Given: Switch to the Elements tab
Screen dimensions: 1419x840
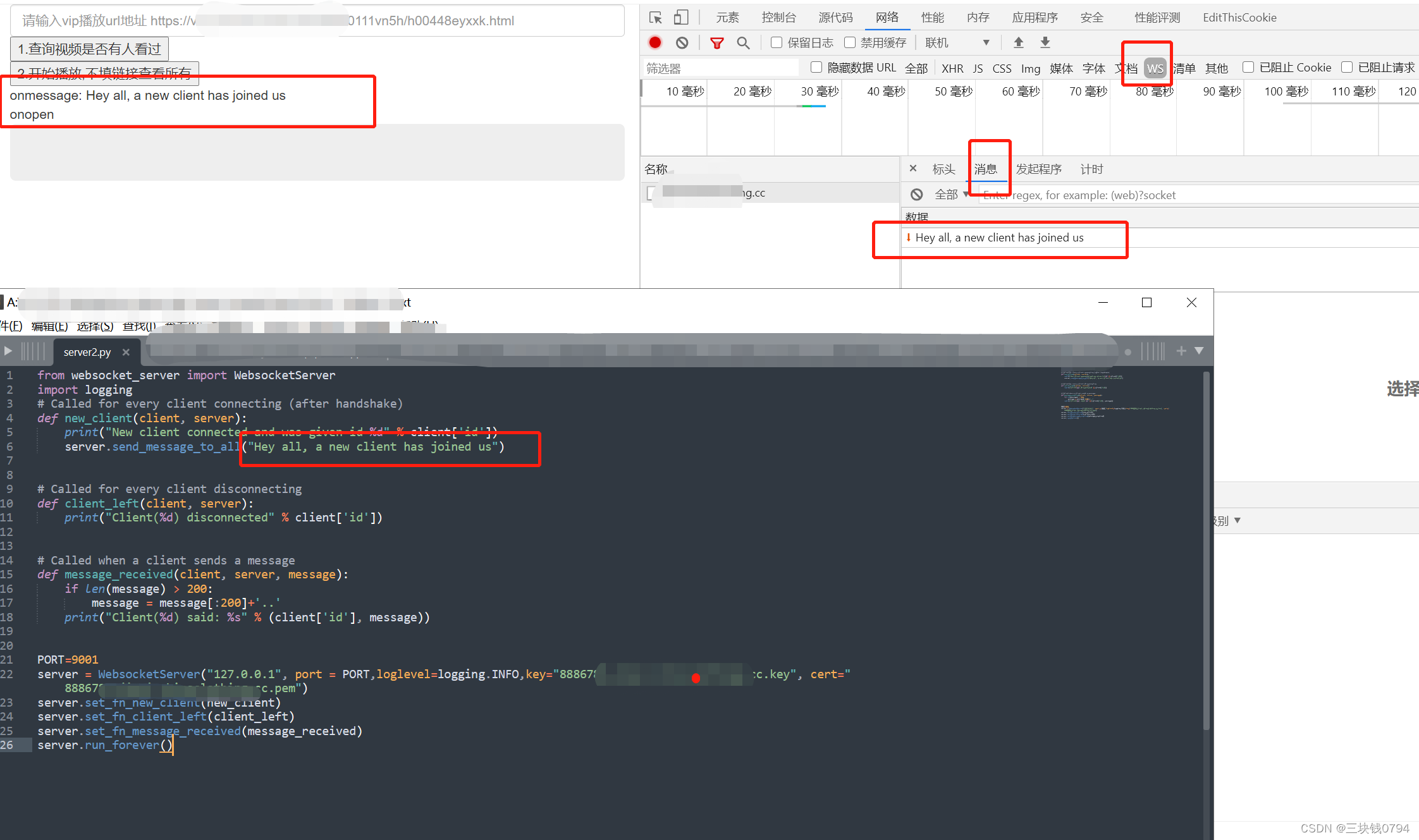Looking at the screenshot, I should click(727, 18).
